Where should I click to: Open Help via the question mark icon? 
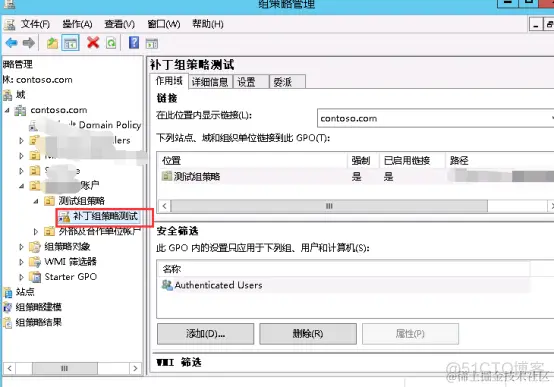(x=134, y=43)
